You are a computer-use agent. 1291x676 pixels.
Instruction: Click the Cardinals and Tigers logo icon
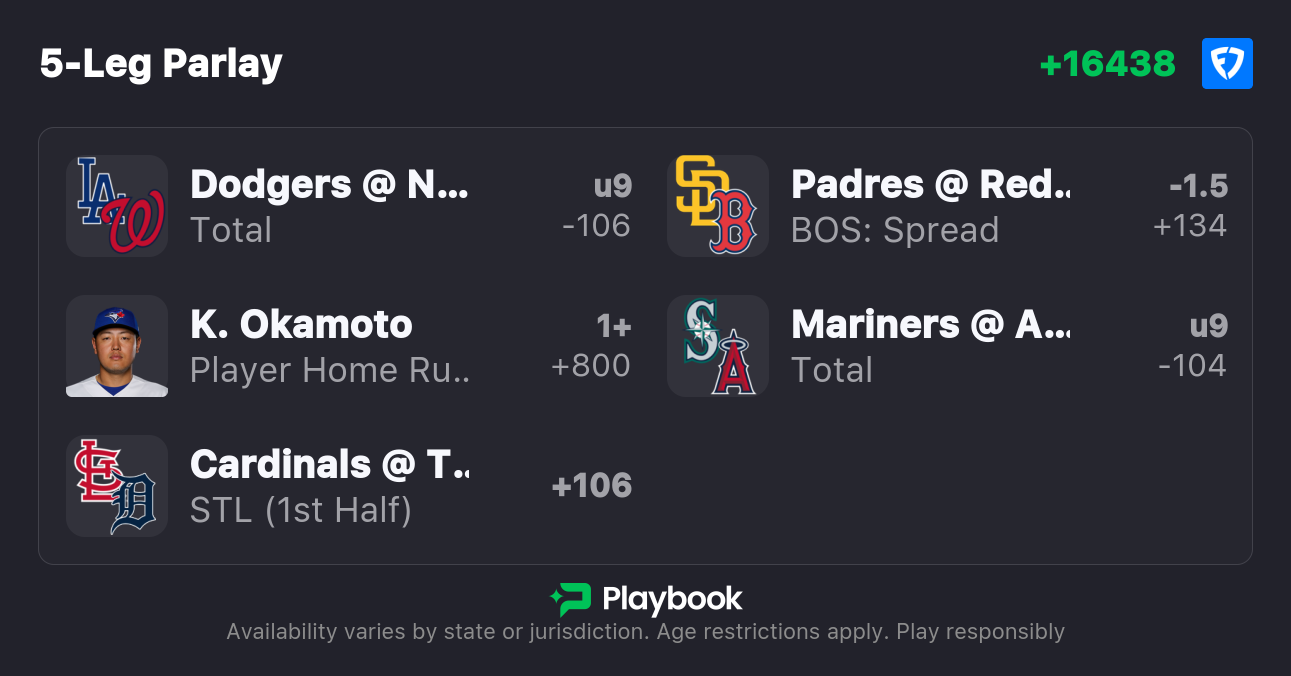[117, 486]
